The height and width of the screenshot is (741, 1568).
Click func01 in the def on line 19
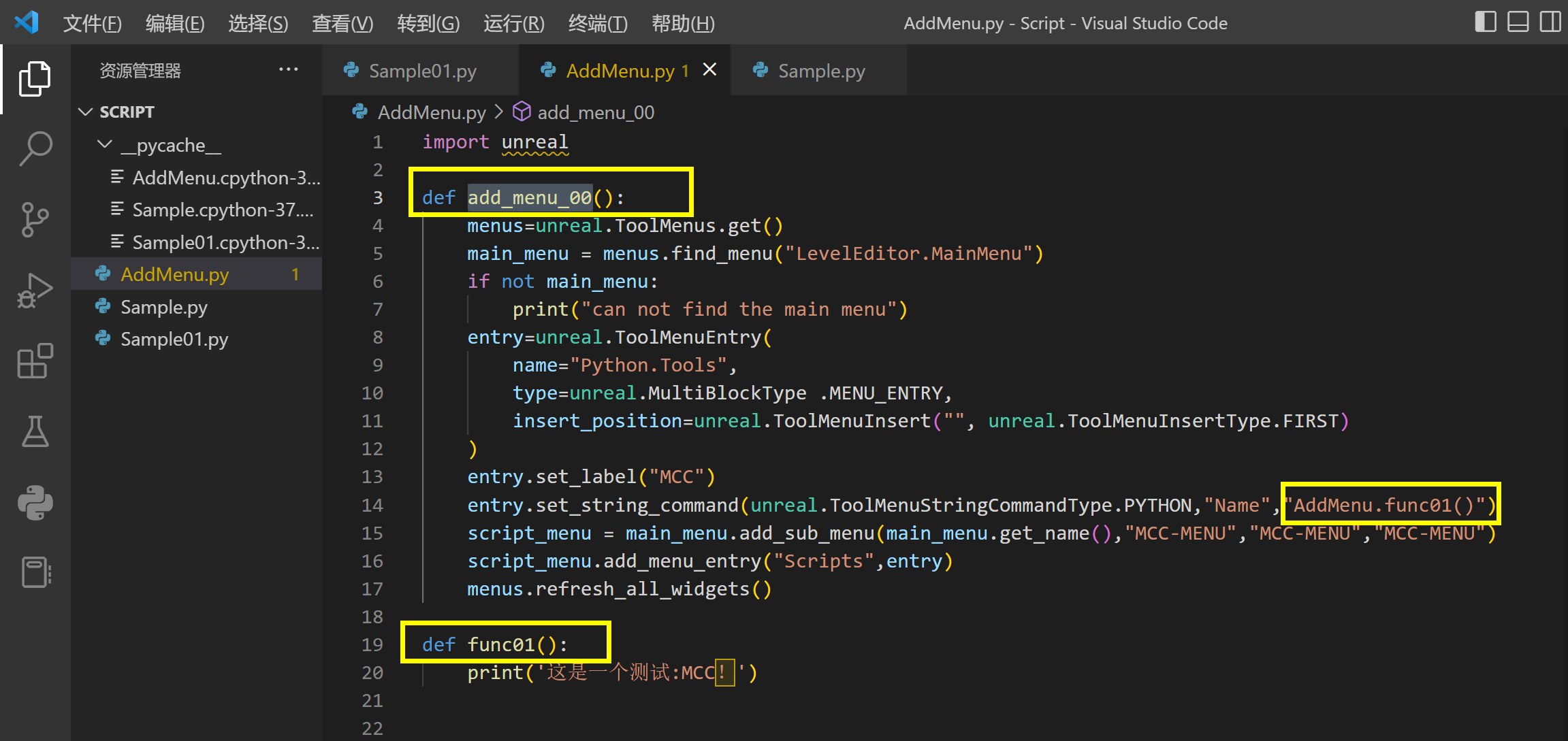[x=501, y=644]
